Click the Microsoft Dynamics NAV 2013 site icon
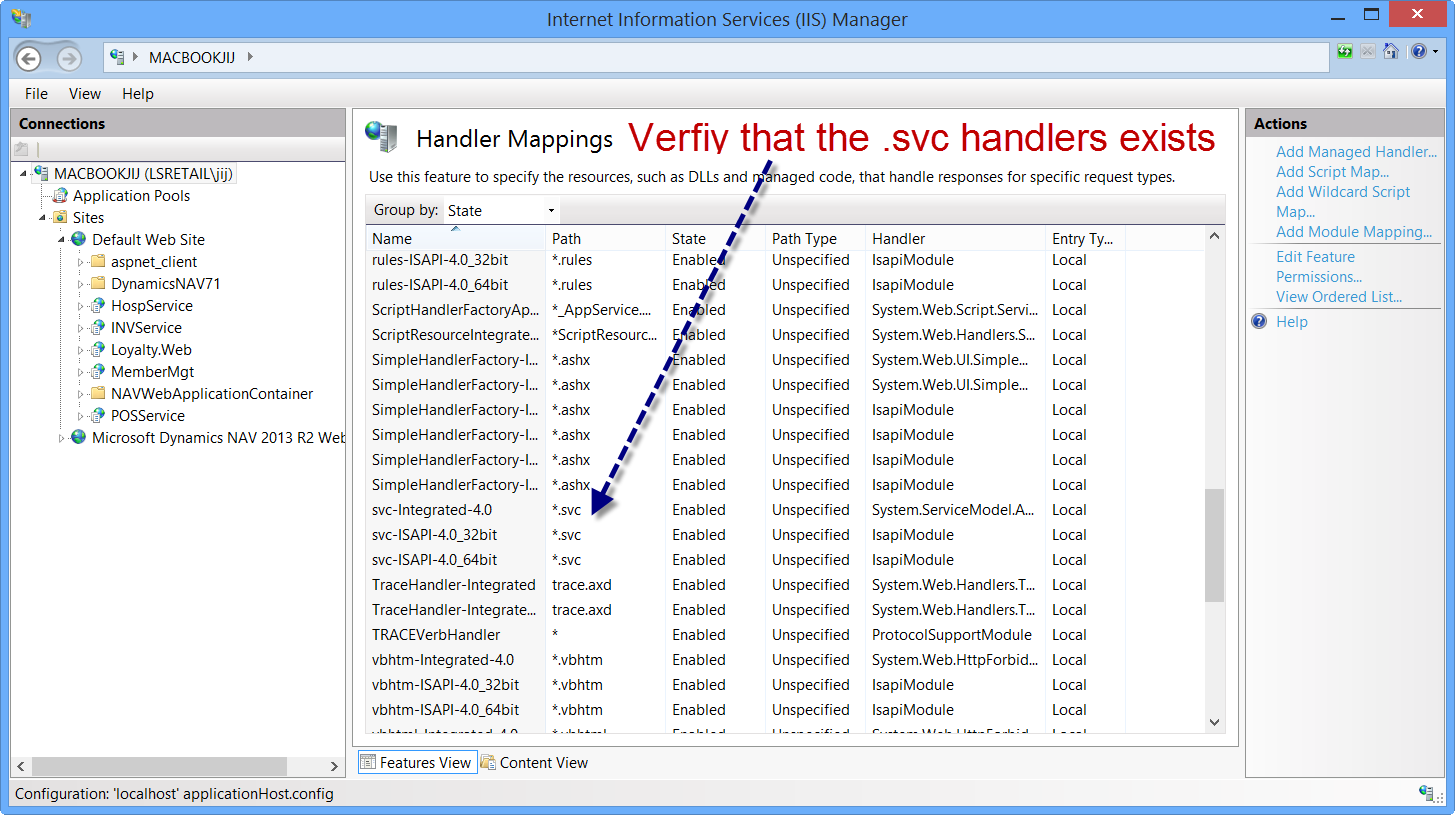1455x815 pixels. pyautogui.click(x=79, y=438)
